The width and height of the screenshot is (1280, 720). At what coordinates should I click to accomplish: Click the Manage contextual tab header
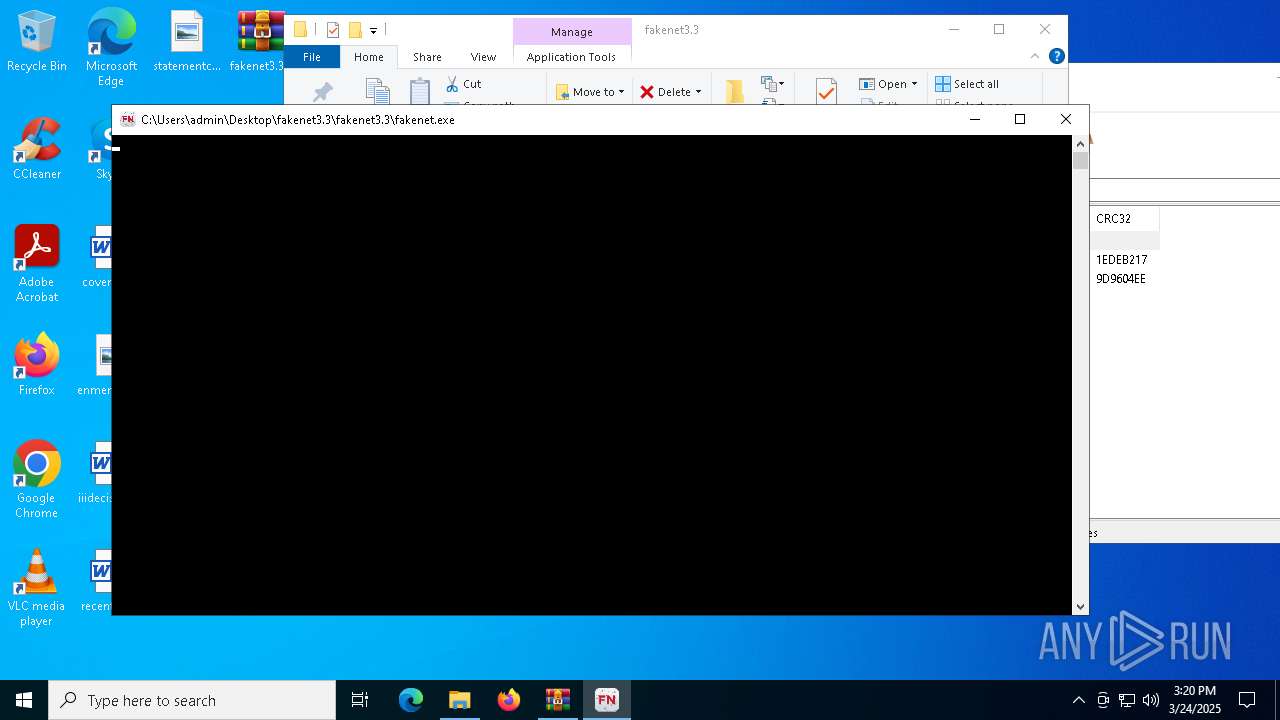tap(571, 32)
